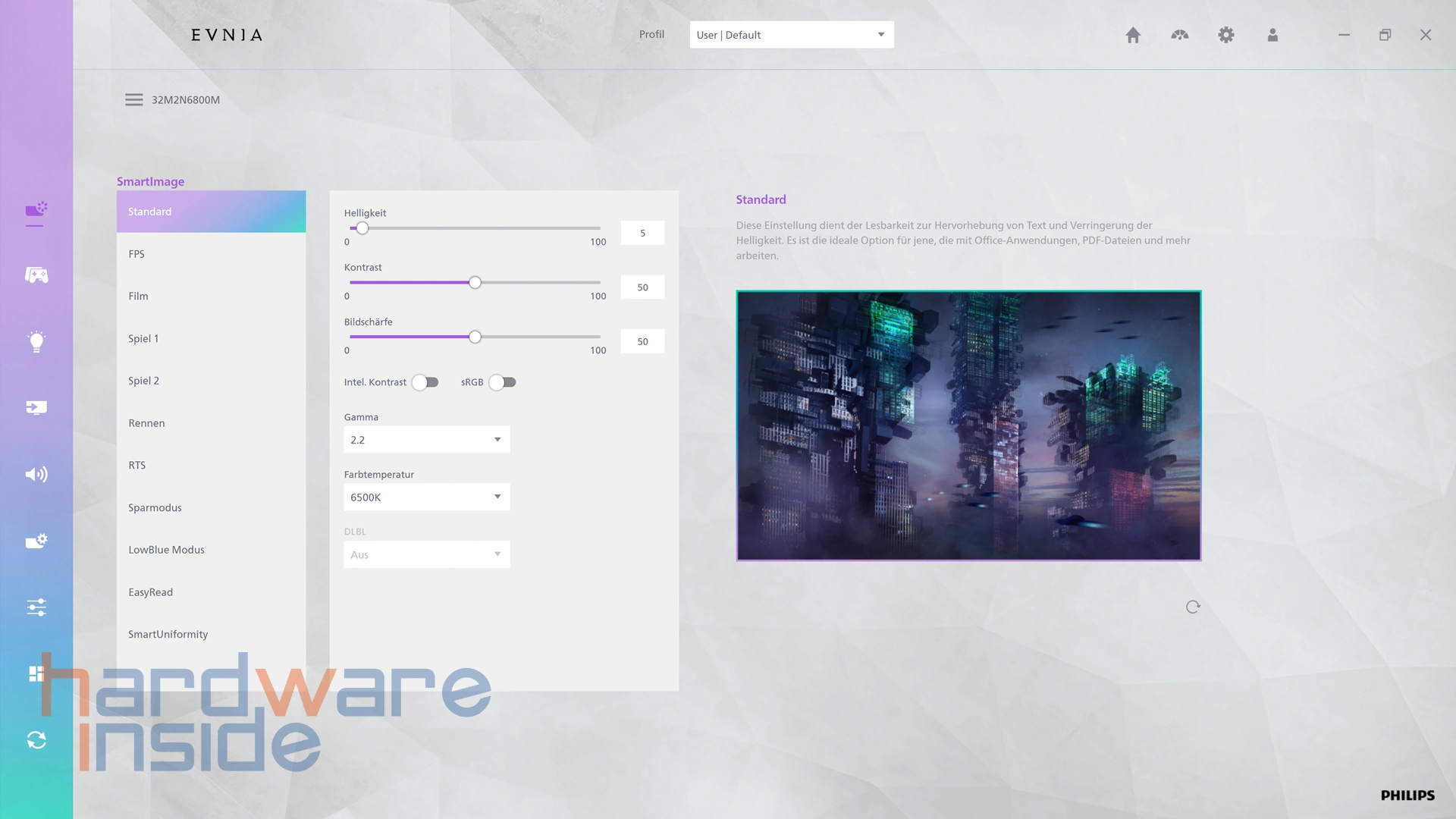Click the Kontrast slider handle
The height and width of the screenshot is (819, 1456).
coord(475,283)
